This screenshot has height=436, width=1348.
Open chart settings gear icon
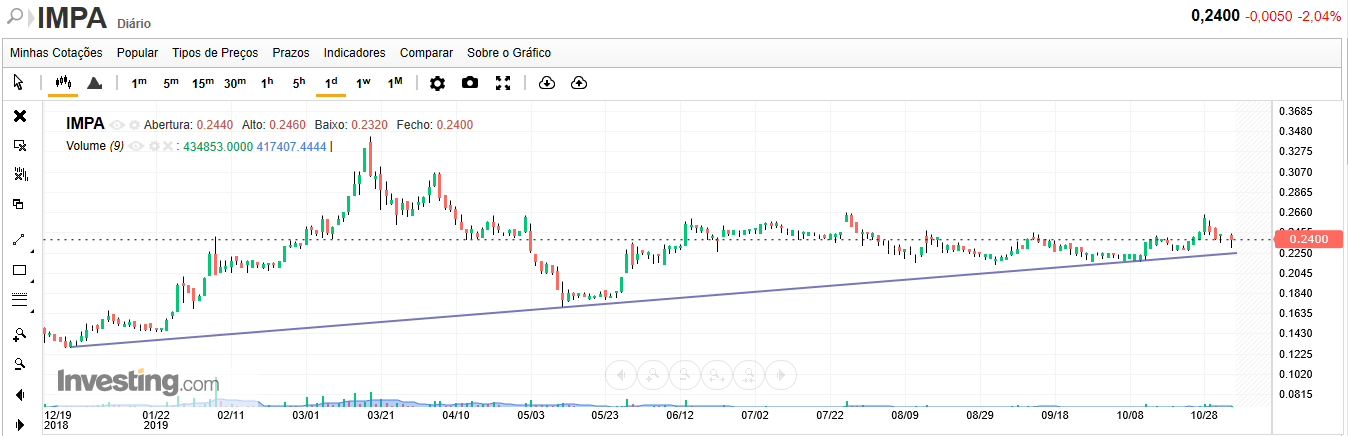click(437, 83)
